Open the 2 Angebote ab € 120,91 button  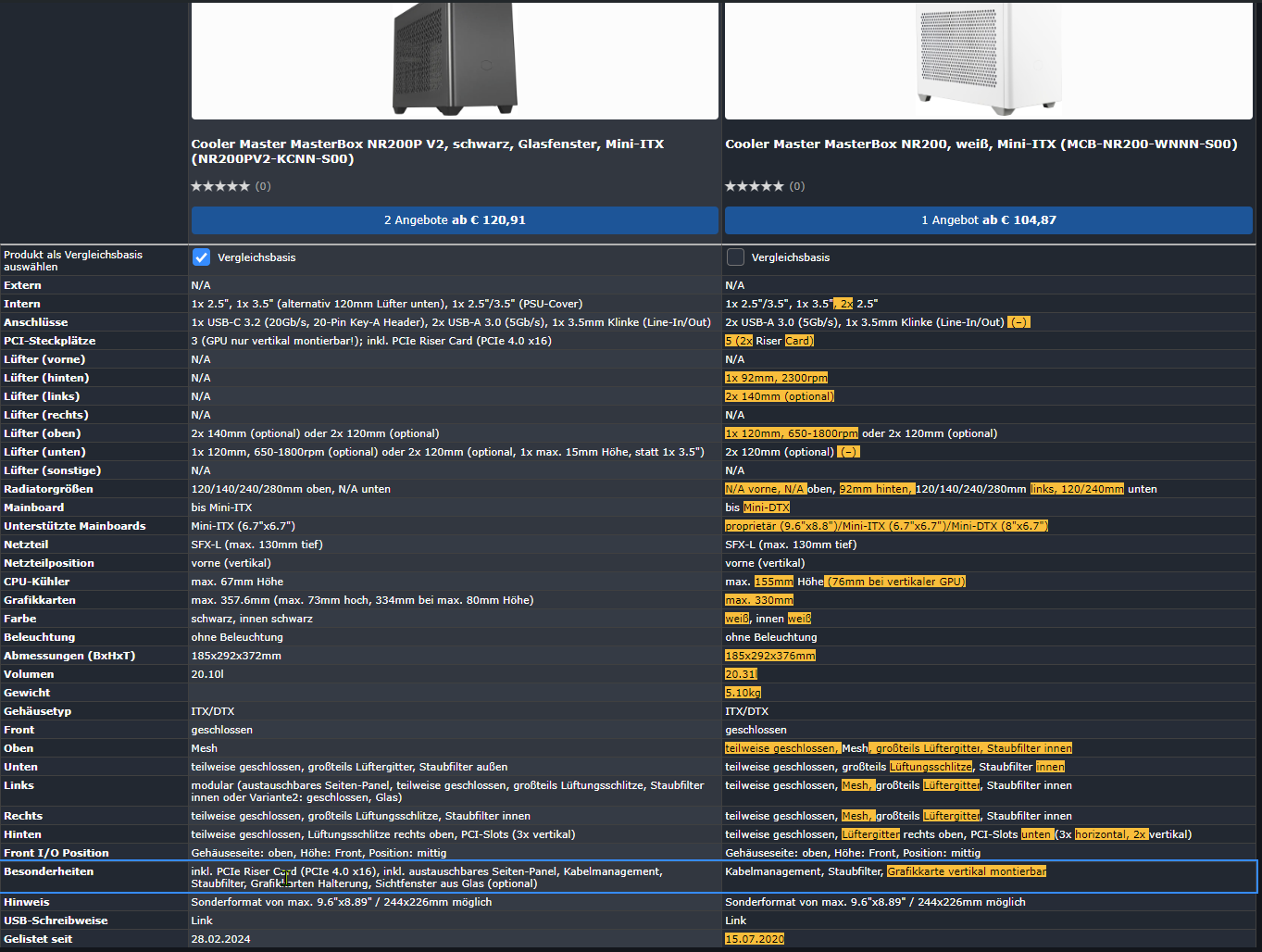tap(455, 220)
